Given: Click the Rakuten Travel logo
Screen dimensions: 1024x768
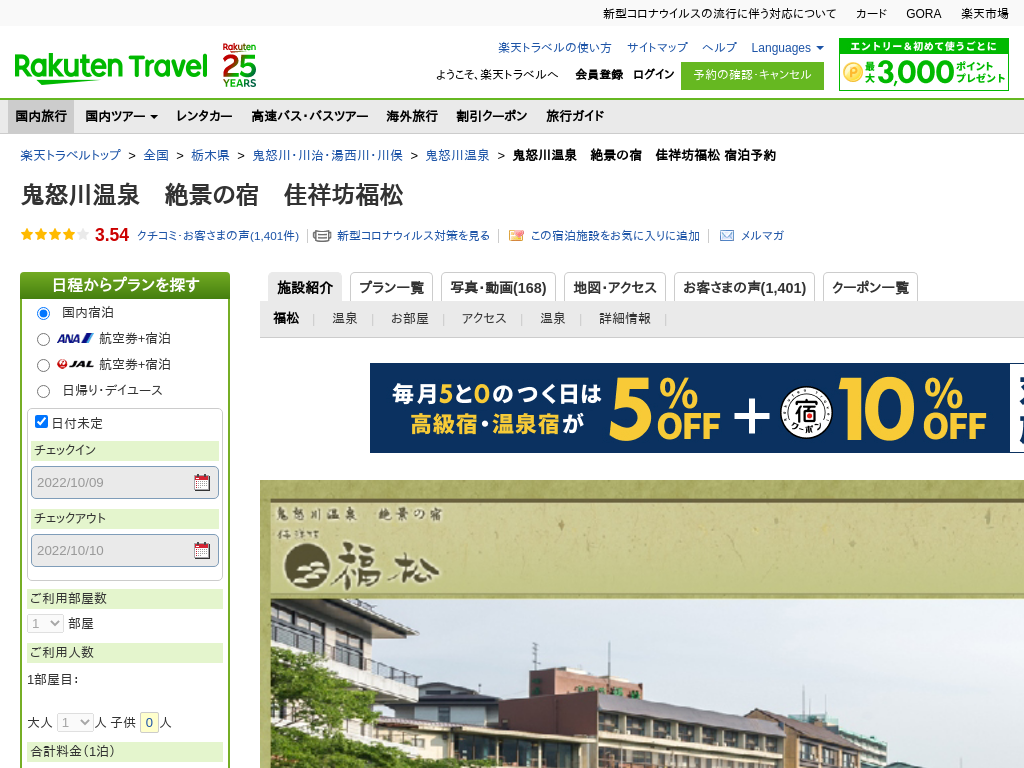Looking at the screenshot, I should click(110, 67).
